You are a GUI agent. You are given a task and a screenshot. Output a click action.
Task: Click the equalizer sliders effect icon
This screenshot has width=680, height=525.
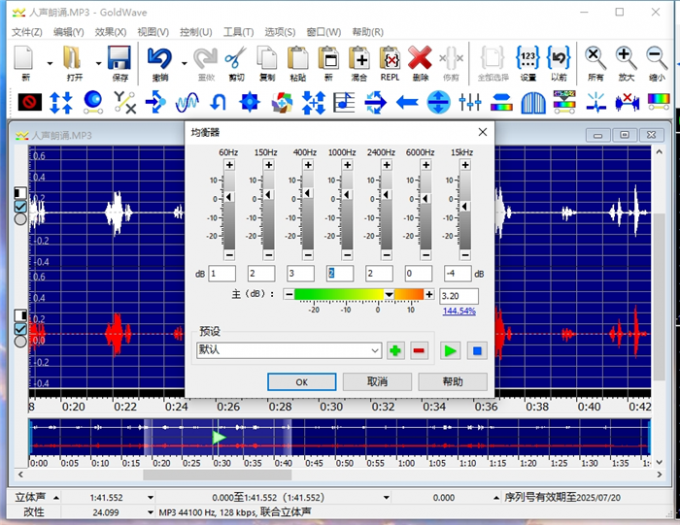pyautogui.click(x=470, y=103)
